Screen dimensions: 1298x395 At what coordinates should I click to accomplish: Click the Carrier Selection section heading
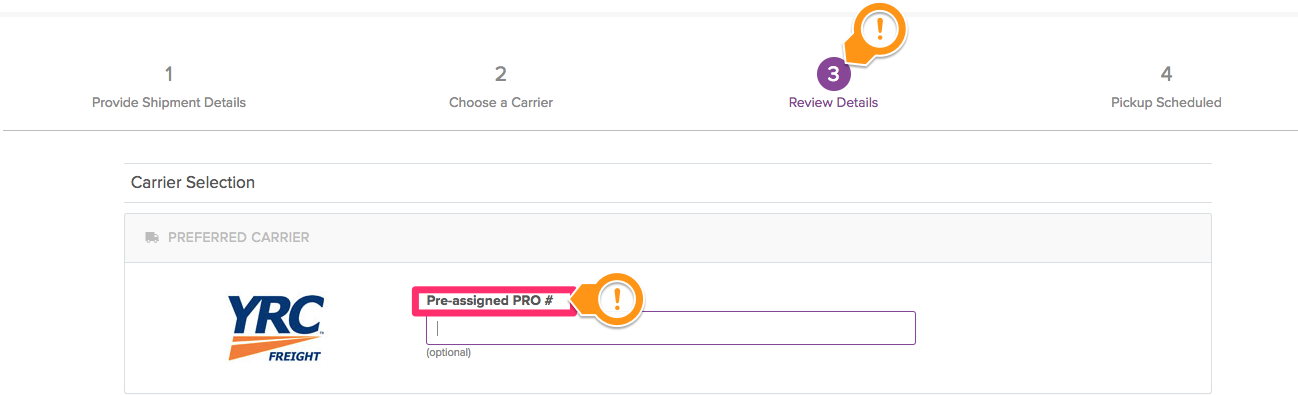pyautogui.click(x=193, y=183)
